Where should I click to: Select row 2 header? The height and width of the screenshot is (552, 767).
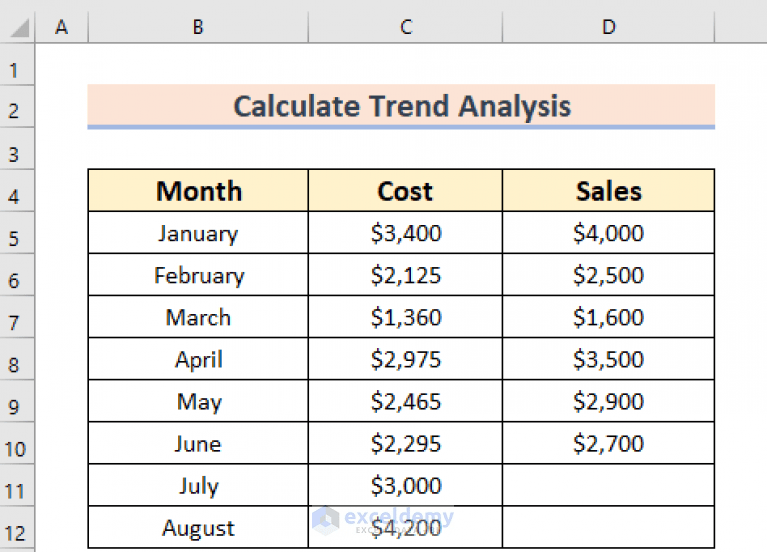click(17, 107)
